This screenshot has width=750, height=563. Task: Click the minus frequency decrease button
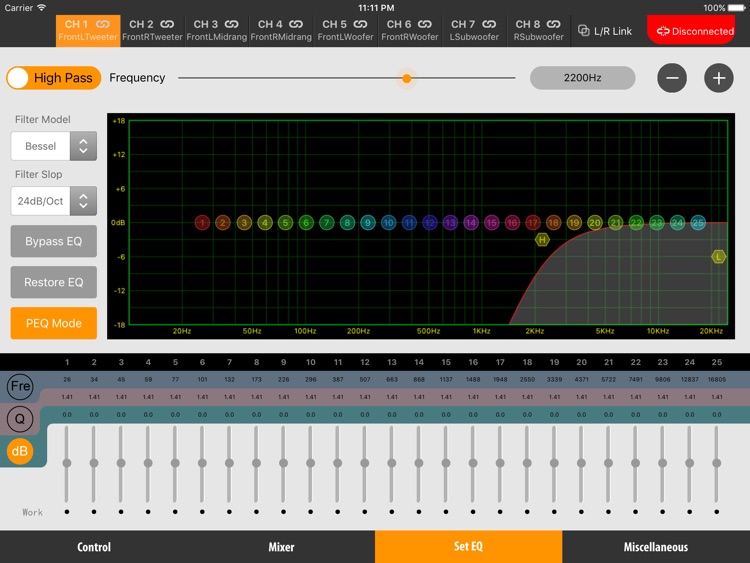pos(672,78)
